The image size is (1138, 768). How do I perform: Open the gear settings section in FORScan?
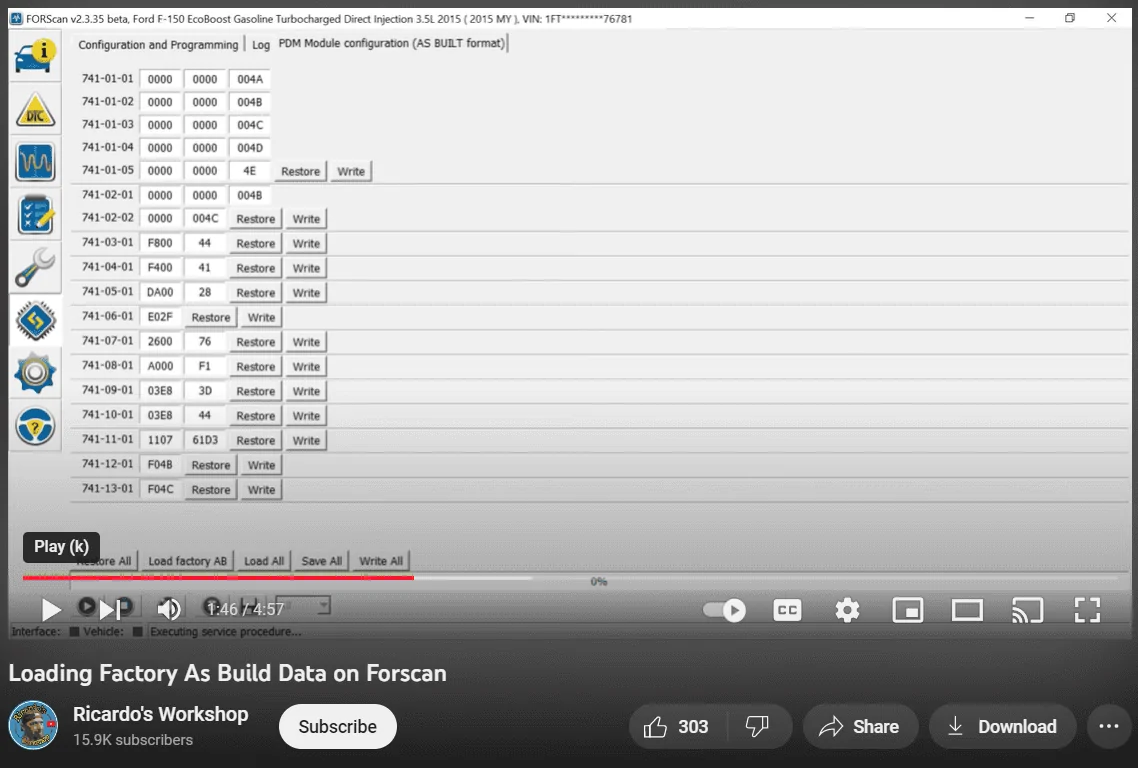point(35,373)
